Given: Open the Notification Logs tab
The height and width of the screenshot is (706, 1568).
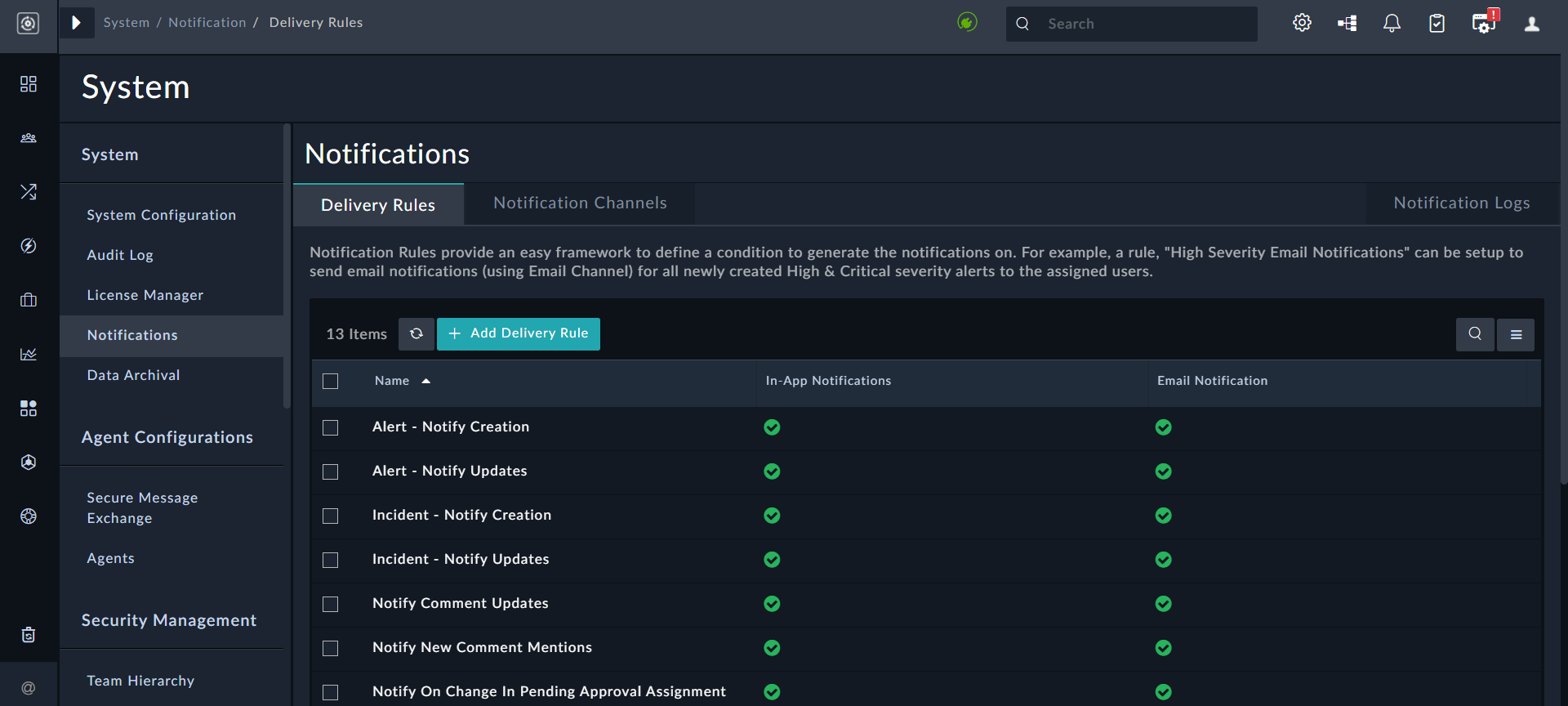Looking at the screenshot, I should (x=1462, y=203).
